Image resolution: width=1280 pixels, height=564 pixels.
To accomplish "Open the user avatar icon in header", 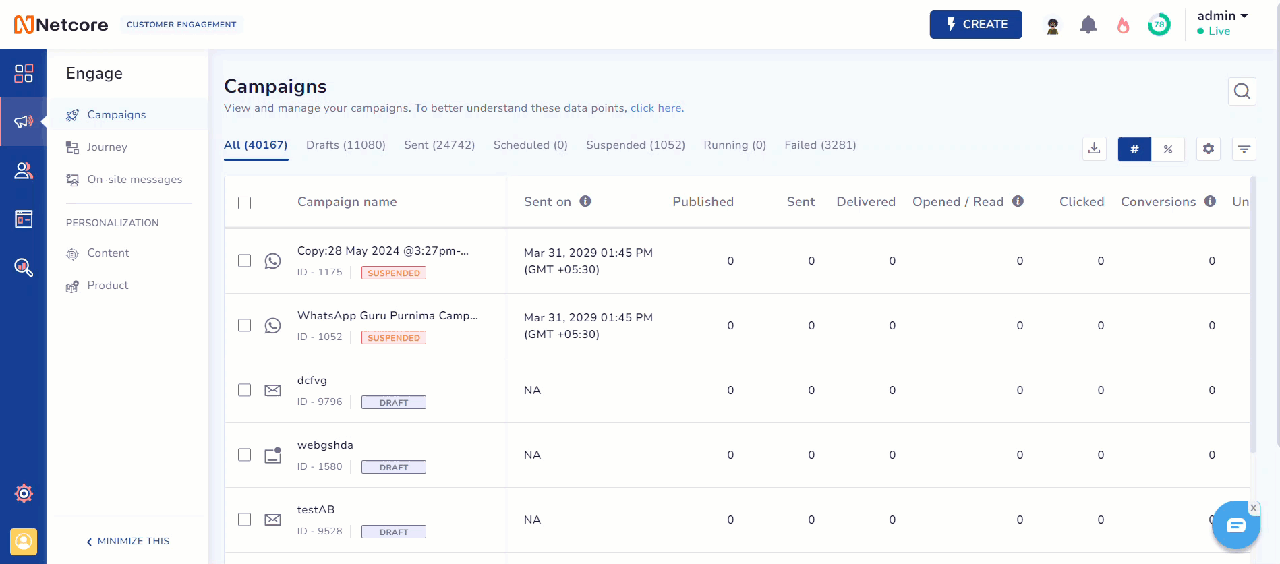I will [x=1052, y=25].
